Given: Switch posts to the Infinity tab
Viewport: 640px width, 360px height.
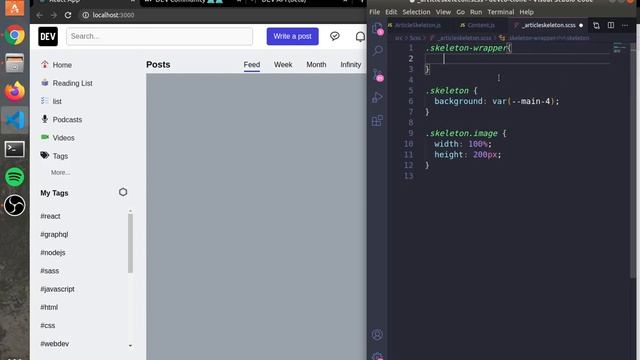Looking at the screenshot, I should (351, 65).
